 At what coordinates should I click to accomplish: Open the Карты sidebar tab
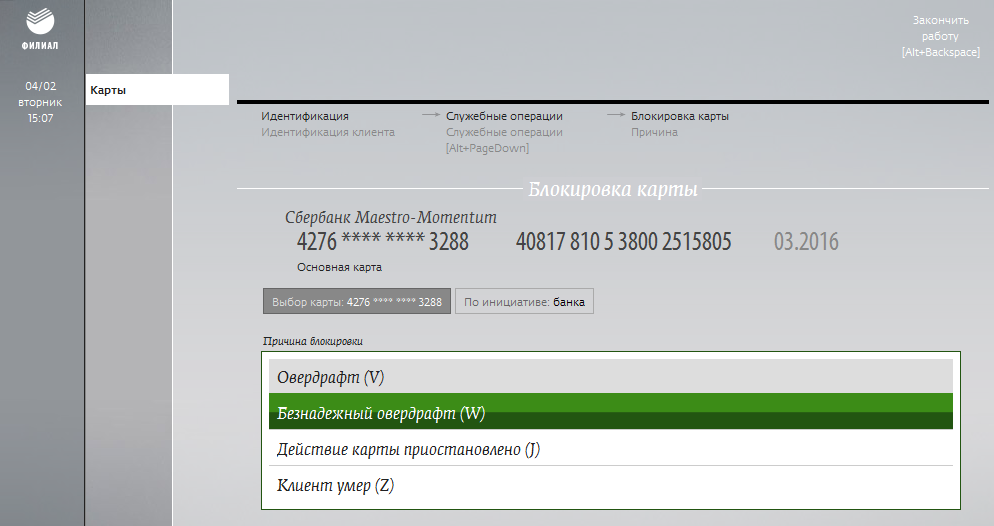(157, 89)
